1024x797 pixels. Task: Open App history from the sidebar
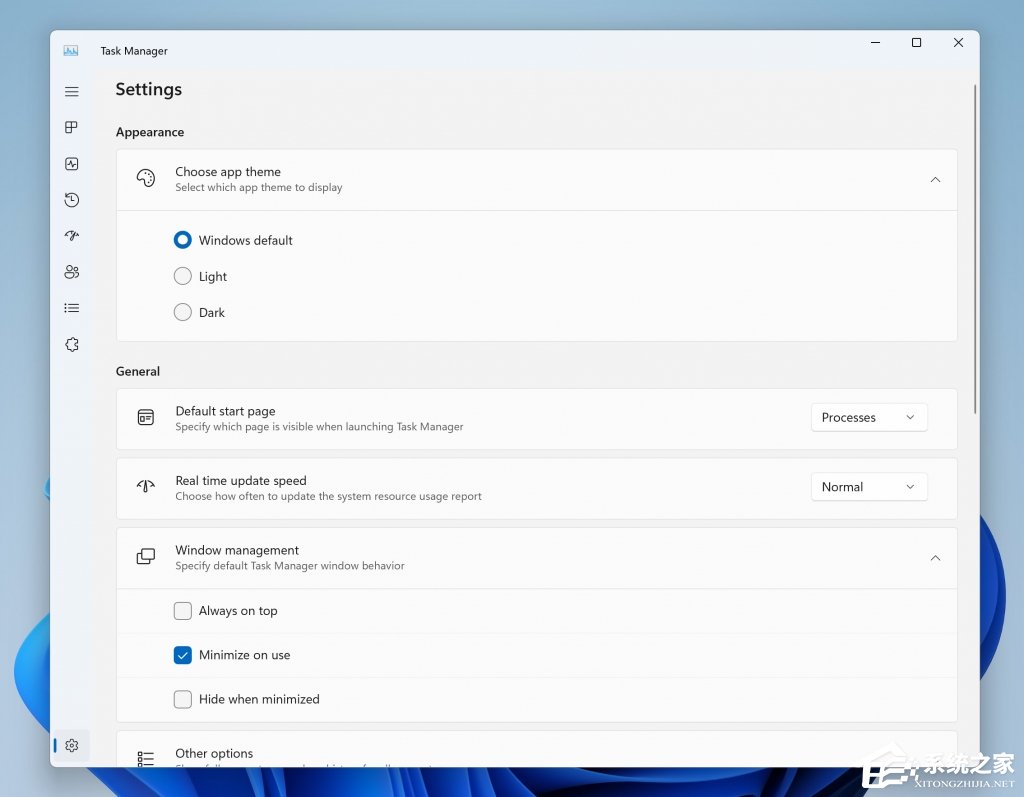pos(72,200)
